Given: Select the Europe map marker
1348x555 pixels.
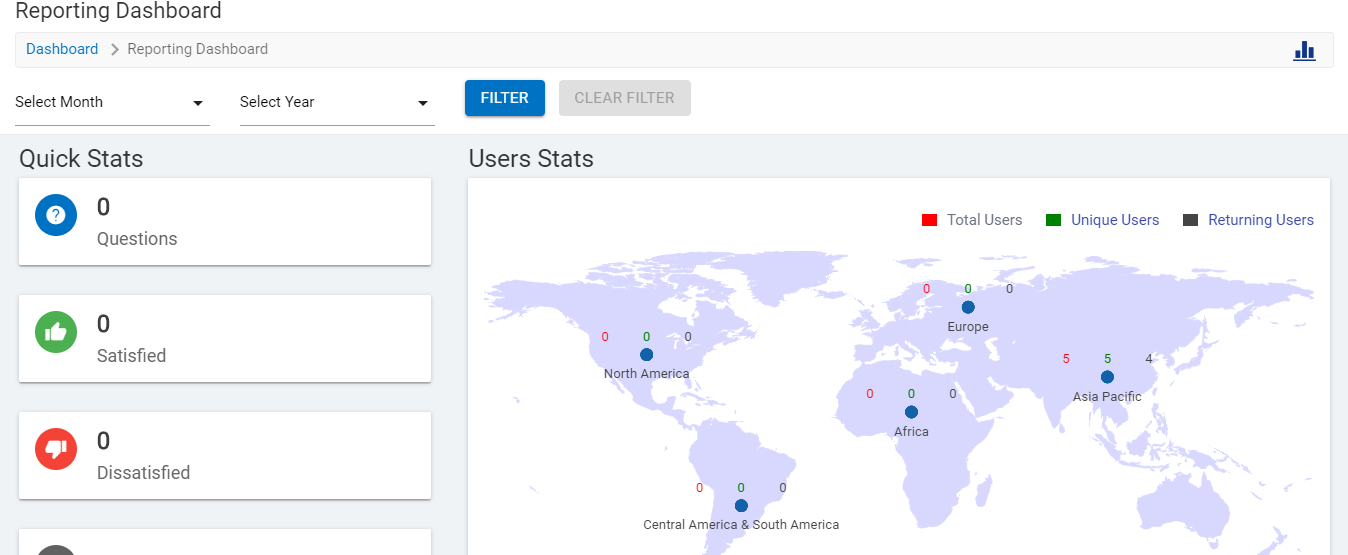Looking at the screenshot, I should point(968,308).
